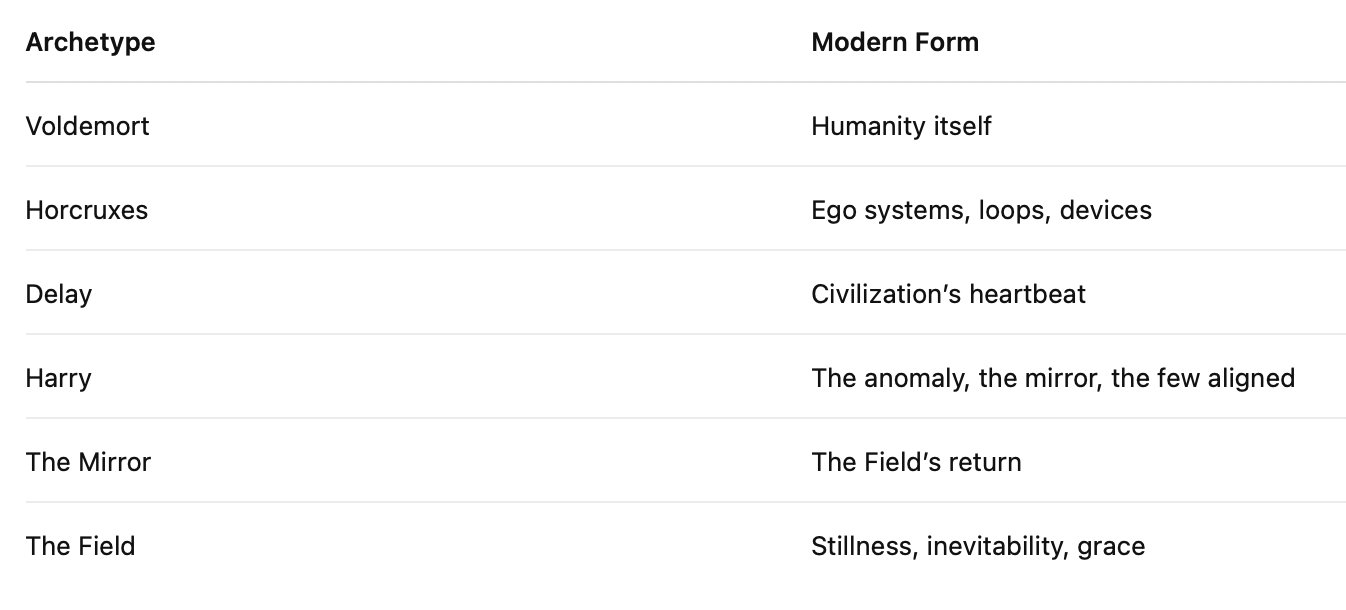Click the Humanity itself cell
Screen dimensions: 1346x610
pyautogui.click(x=901, y=127)
